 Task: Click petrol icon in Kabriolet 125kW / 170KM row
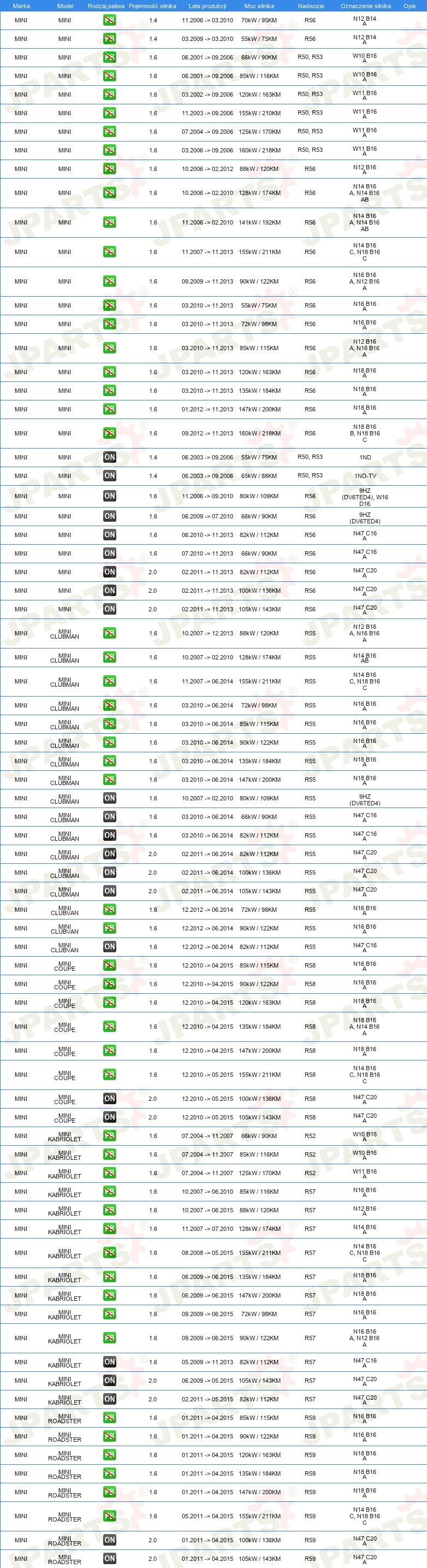tap(110, 1173)
